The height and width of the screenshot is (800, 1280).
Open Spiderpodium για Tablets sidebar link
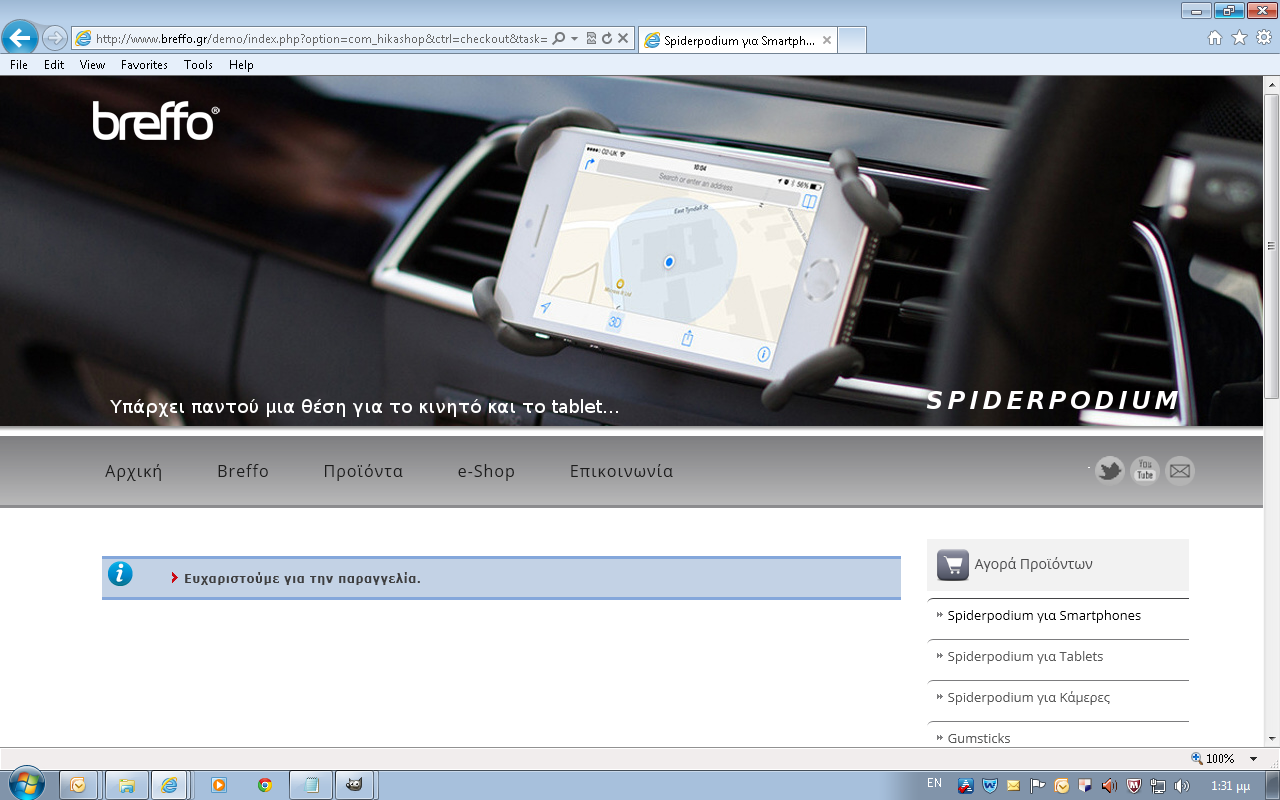point(1025,657)
